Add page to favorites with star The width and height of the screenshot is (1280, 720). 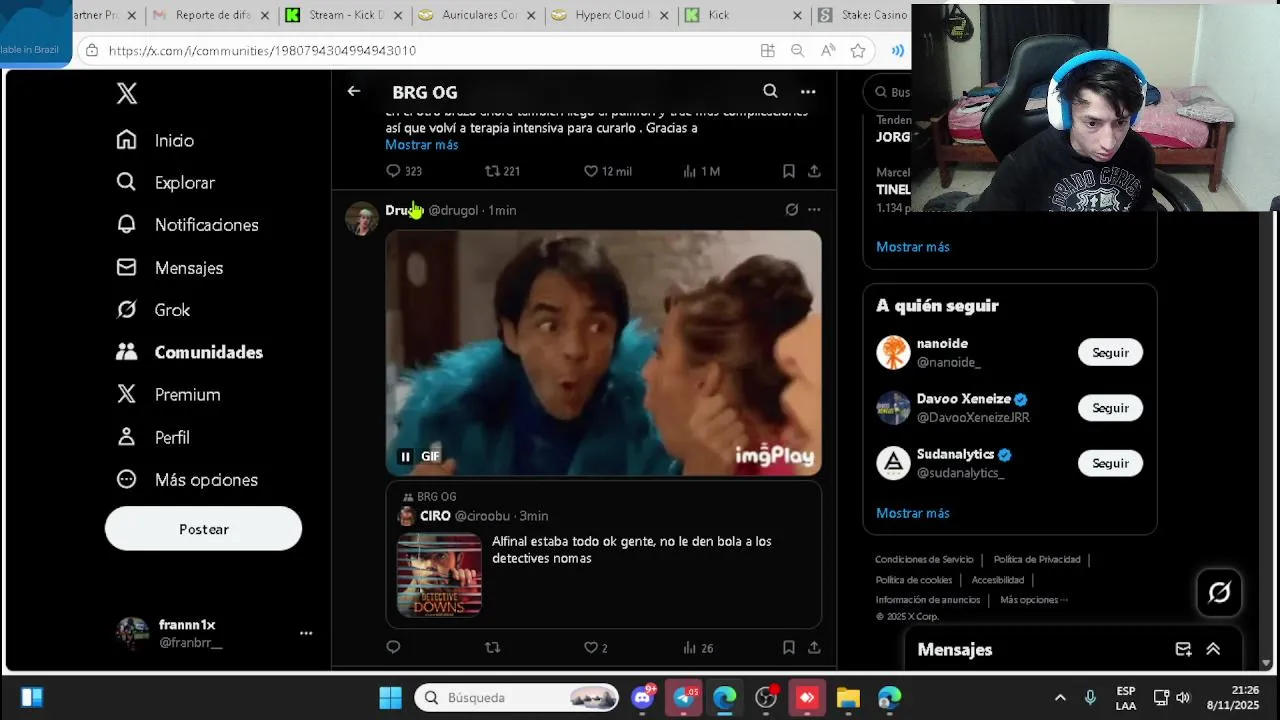pyautogui.click(x=858, y=50)
